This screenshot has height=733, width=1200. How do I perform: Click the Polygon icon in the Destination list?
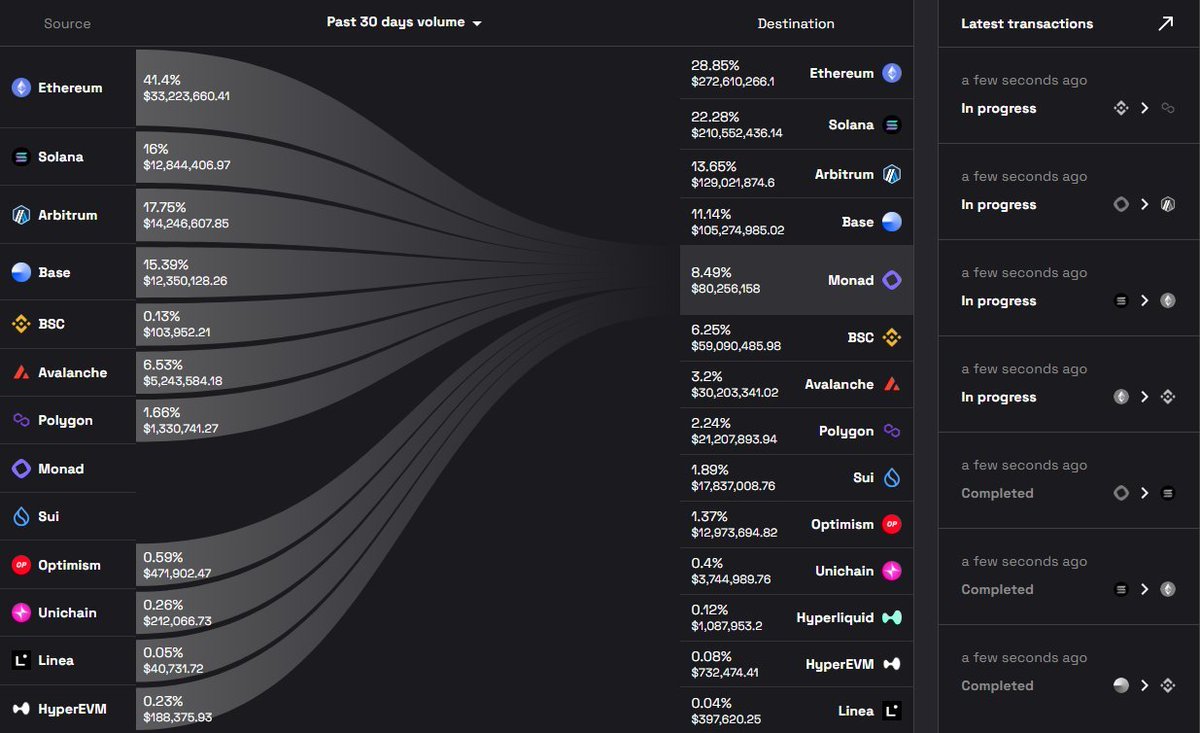pyautogui.click(x=892, y=431)
